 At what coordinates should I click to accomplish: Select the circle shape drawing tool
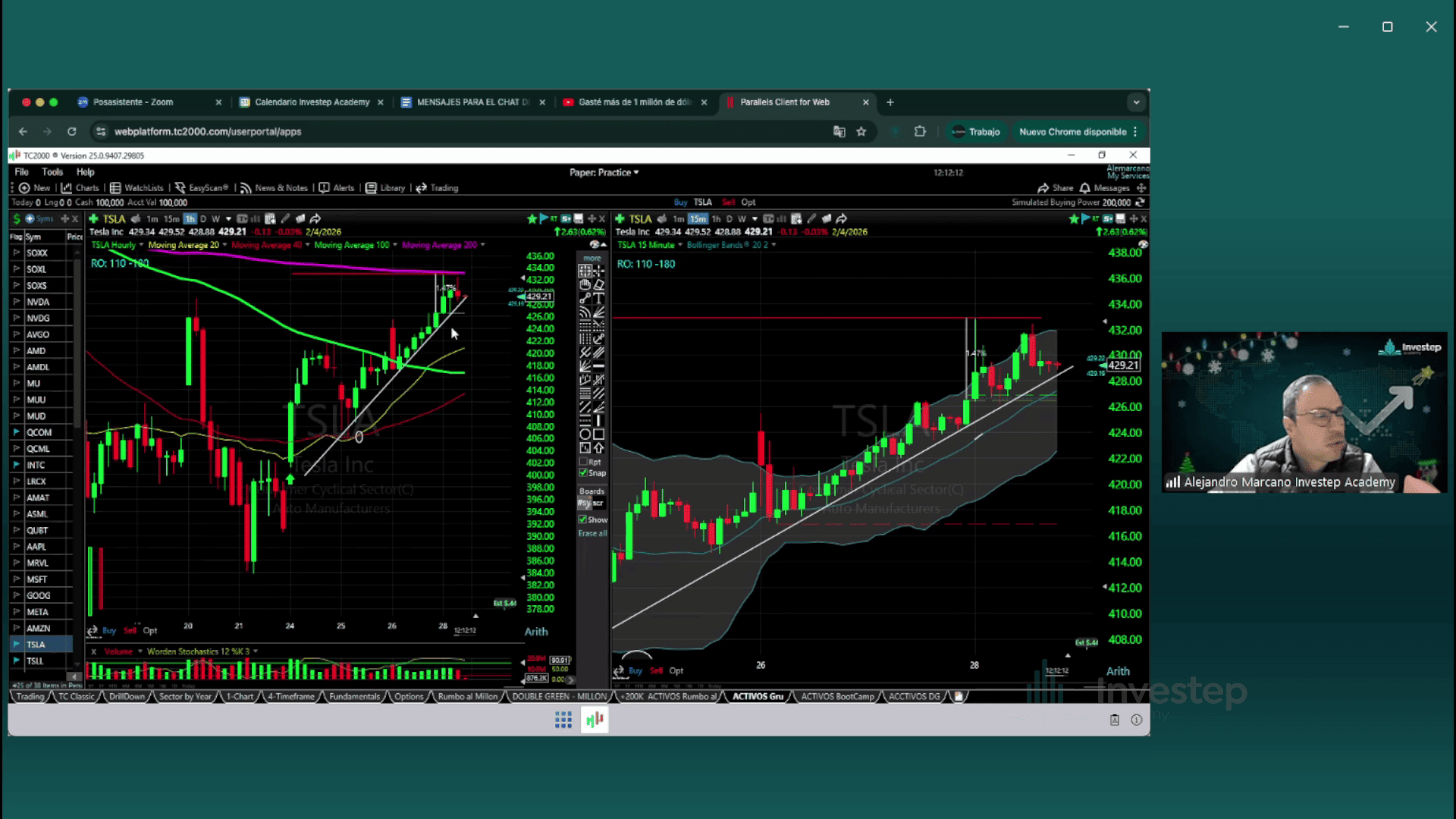(x=585, y=435)
